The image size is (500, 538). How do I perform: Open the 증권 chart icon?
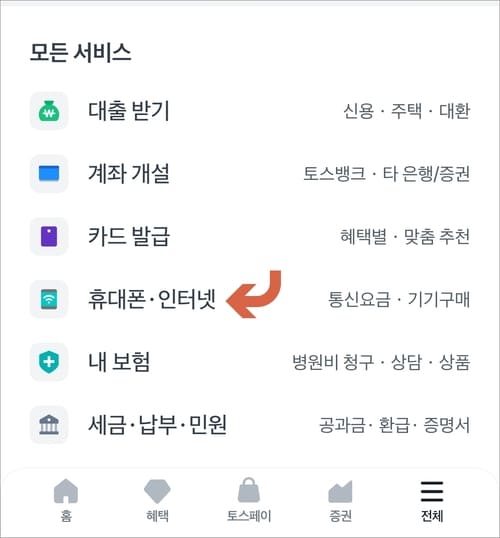click(x=340, y=492)
